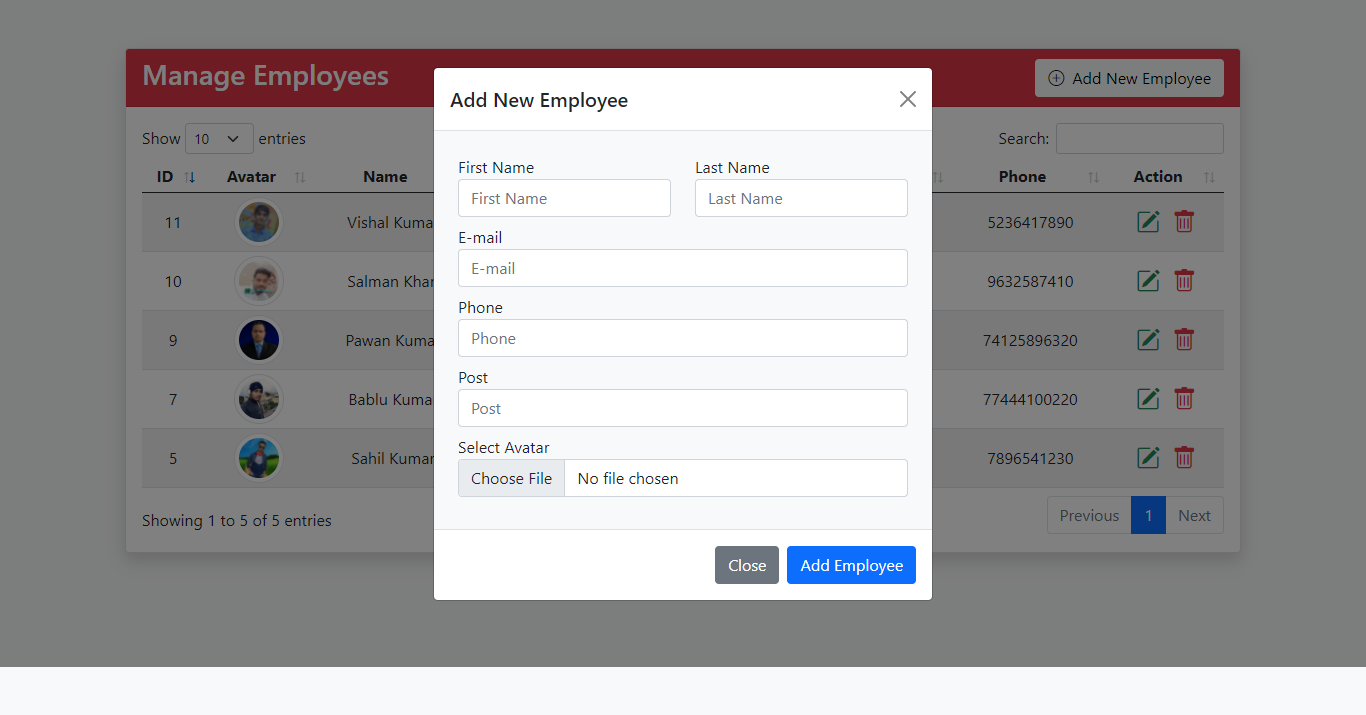Go to the Next page of entries
The height and width of the screenshot is (715, 1366).
[1194, 515]
